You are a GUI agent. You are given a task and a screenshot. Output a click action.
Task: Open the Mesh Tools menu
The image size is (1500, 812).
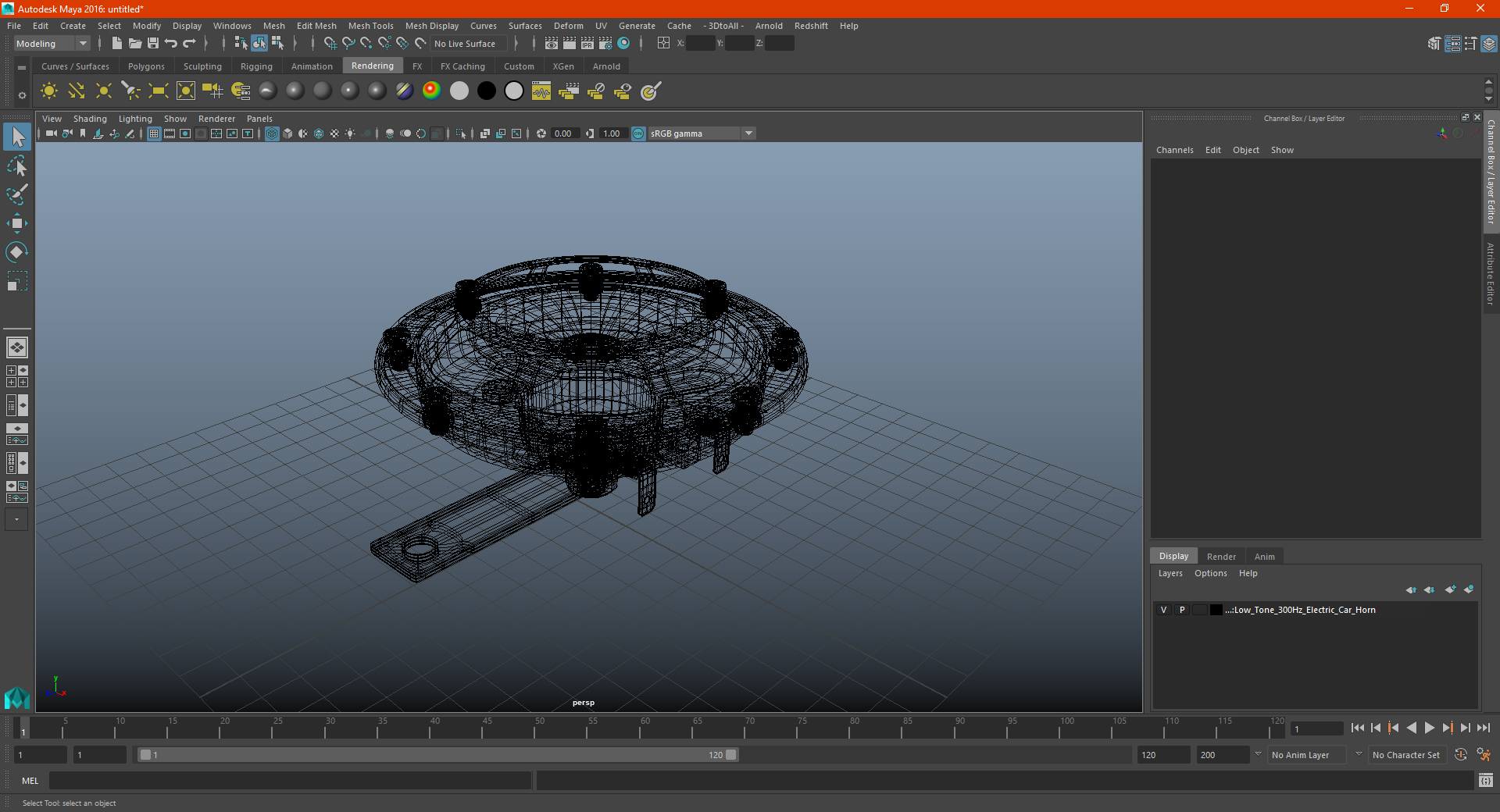click(370, 26)
